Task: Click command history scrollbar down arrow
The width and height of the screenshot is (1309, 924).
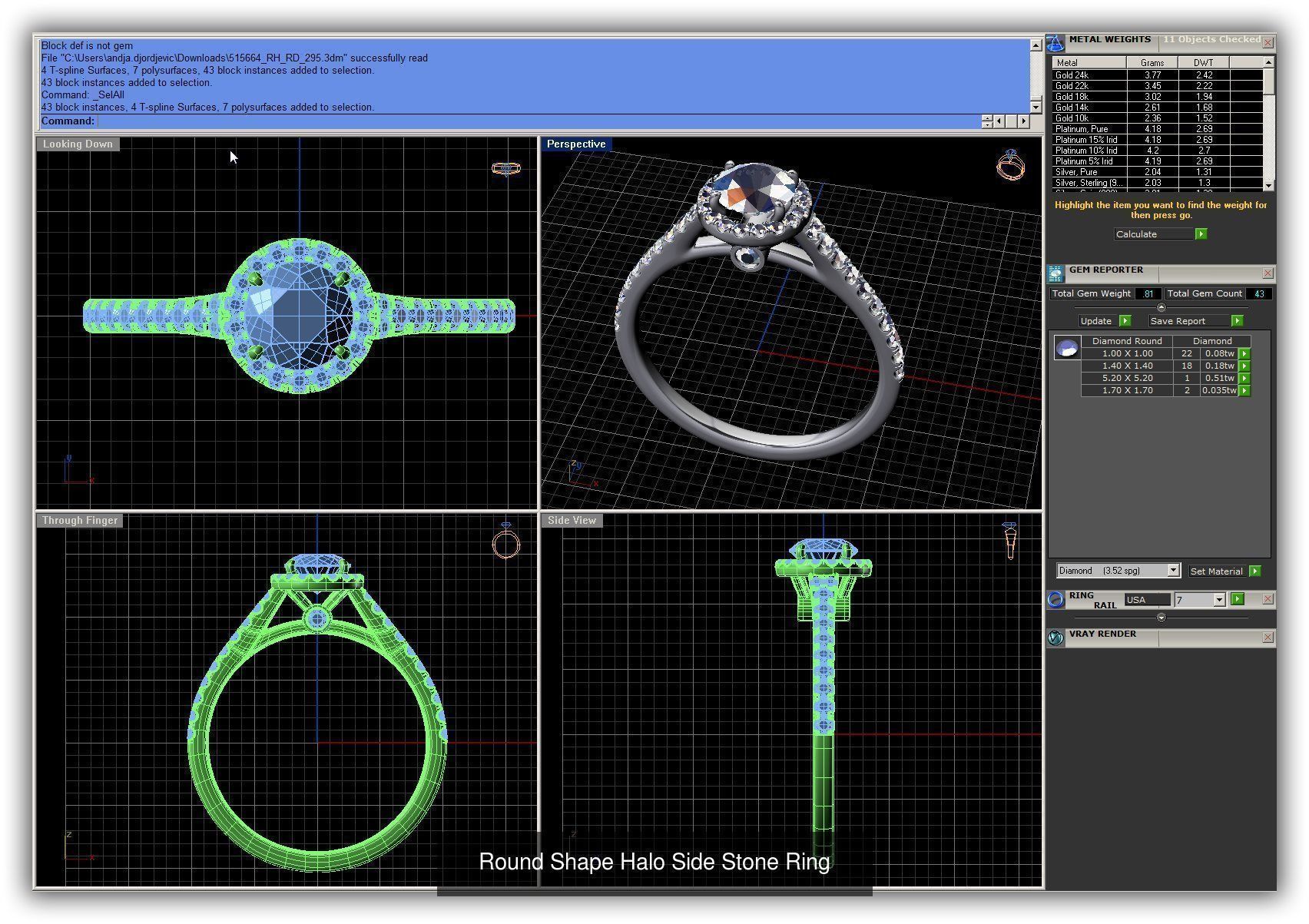Action: click(x=1036, y=108)
